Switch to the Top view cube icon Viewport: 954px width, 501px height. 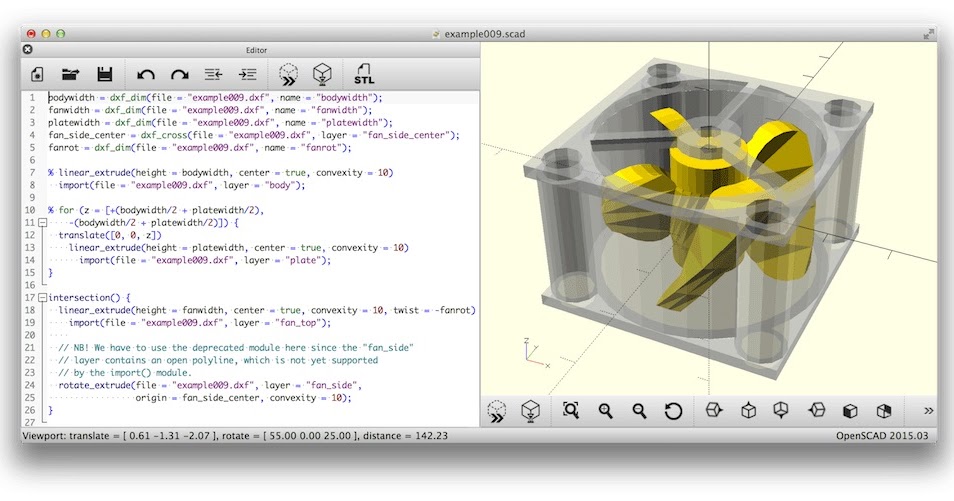[748, 411]
